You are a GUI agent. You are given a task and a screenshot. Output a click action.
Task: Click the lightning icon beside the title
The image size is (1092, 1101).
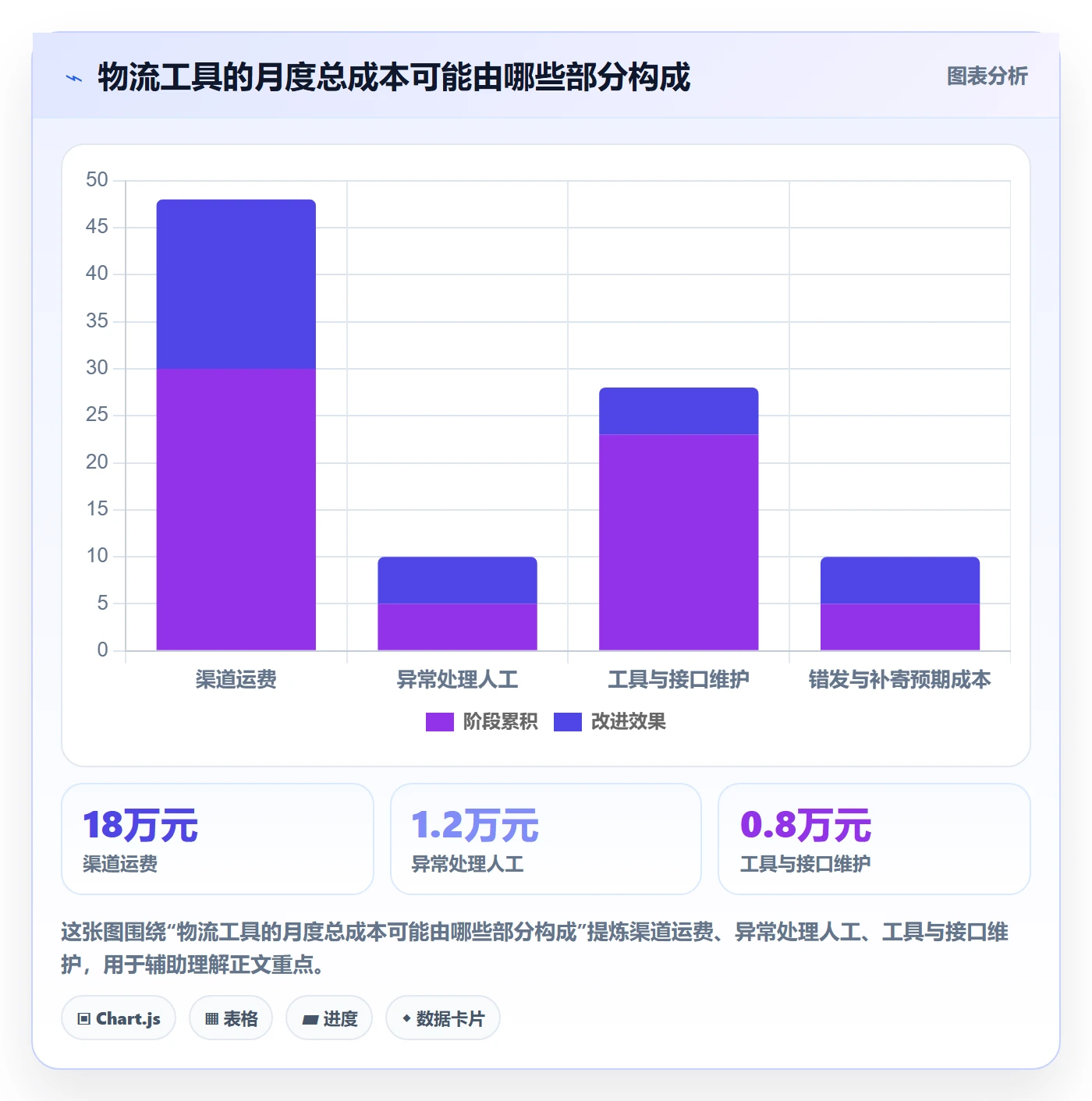point(74,78)
